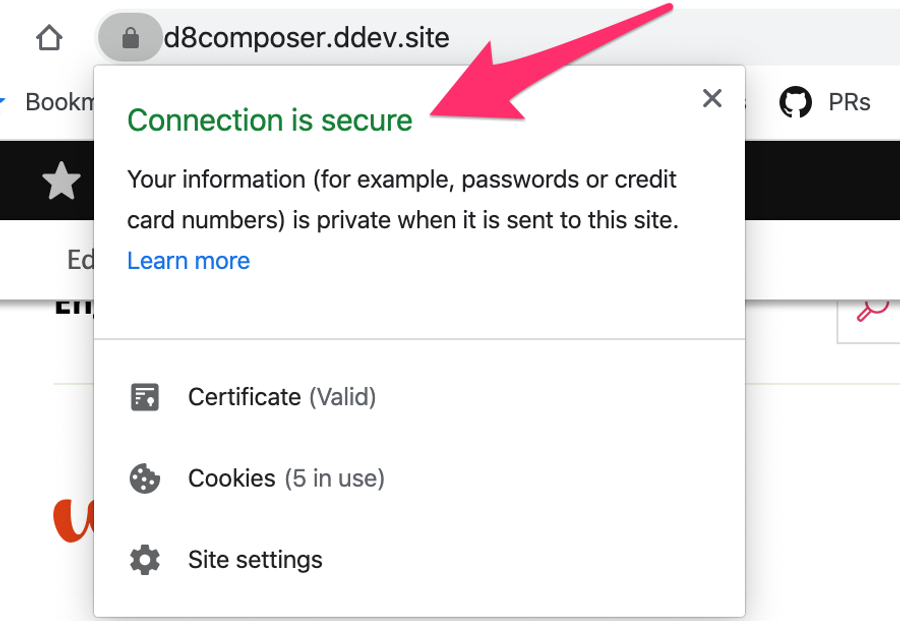The width and height of the screenshot is (900, 621).
Task: Click the cookie icon next to Cookies
Action: click(145, 478)
